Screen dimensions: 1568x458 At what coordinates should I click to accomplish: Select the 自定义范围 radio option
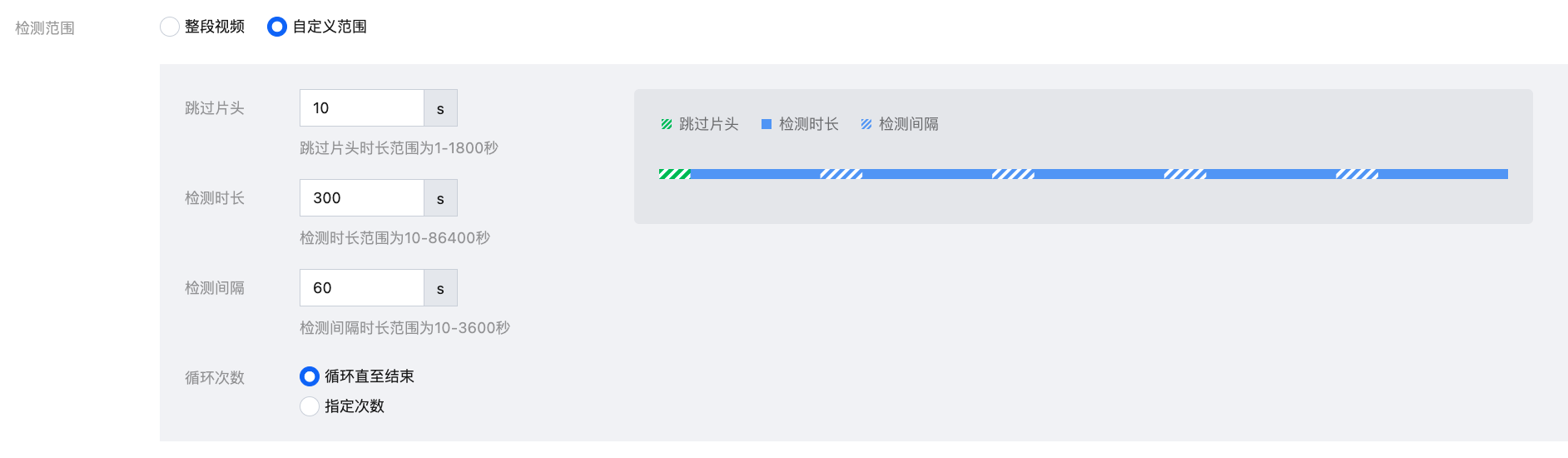277,27
